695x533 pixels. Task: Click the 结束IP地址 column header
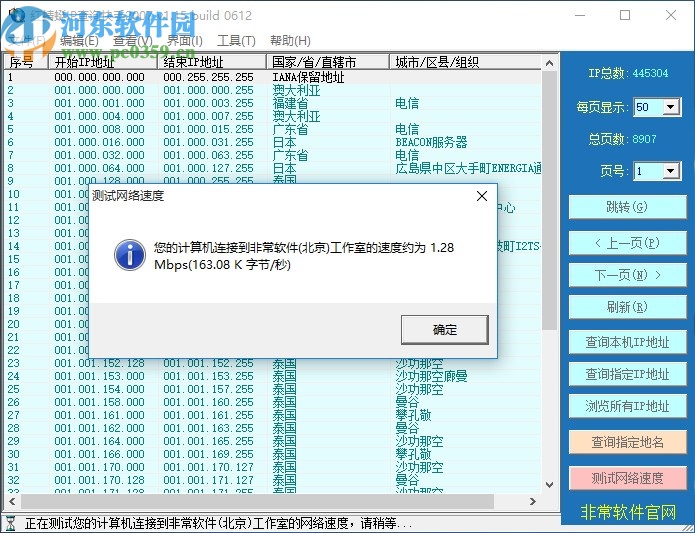212,62
